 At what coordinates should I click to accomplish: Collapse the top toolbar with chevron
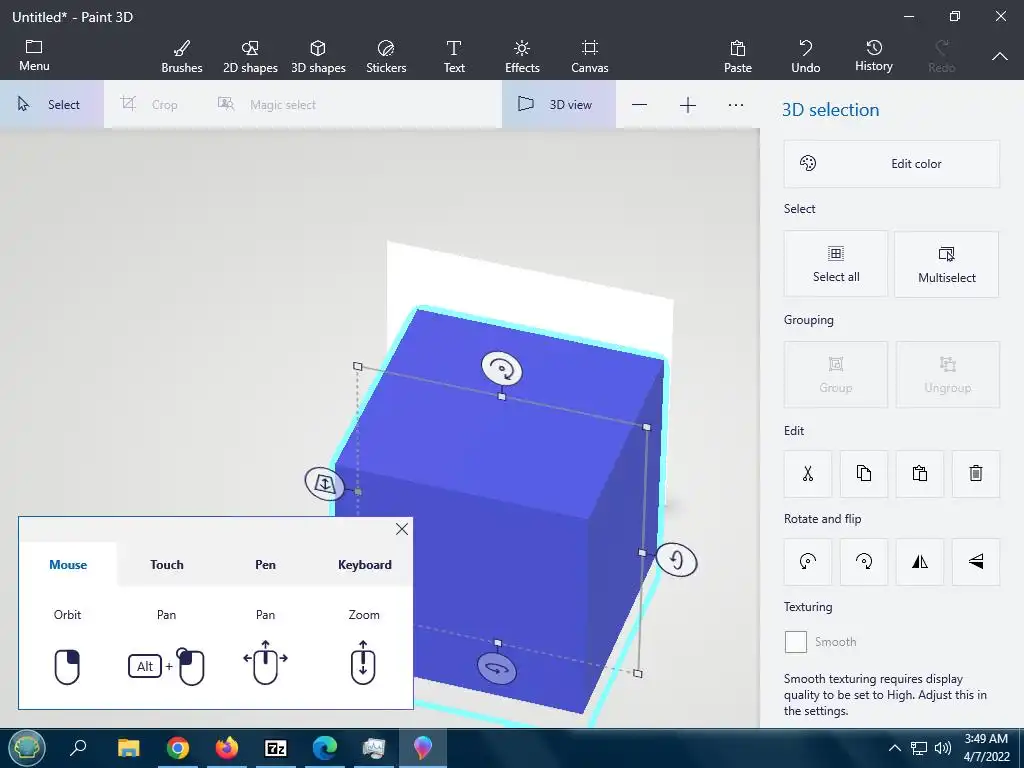point(999,56)
